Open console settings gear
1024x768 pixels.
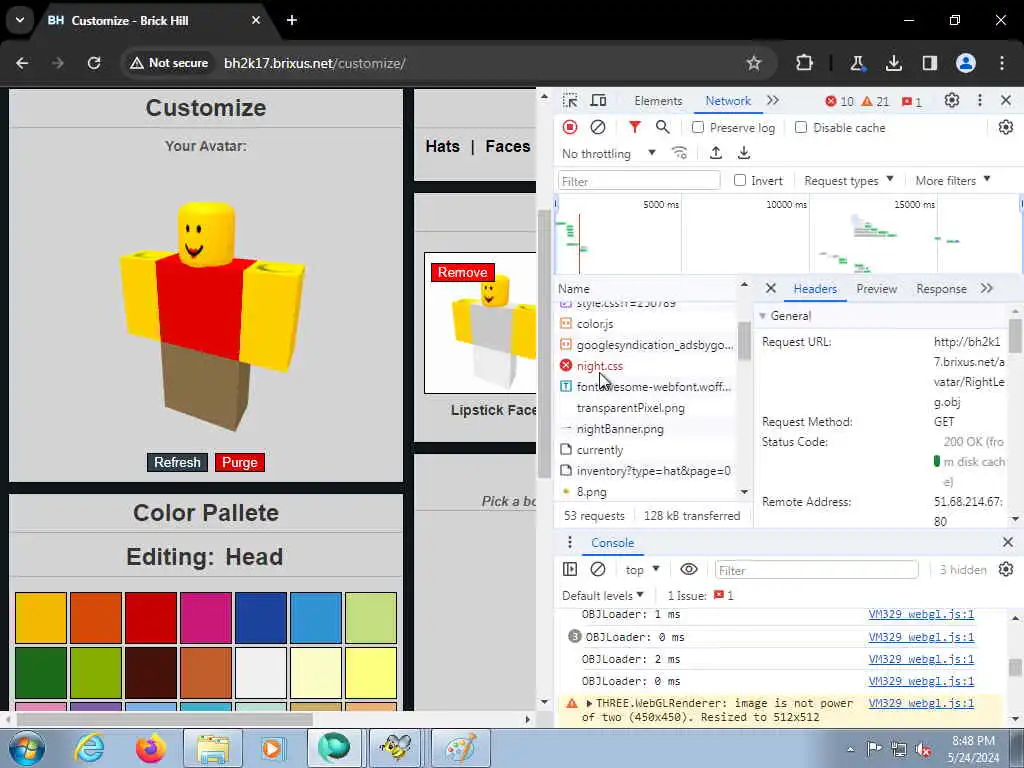(1006, 569)
